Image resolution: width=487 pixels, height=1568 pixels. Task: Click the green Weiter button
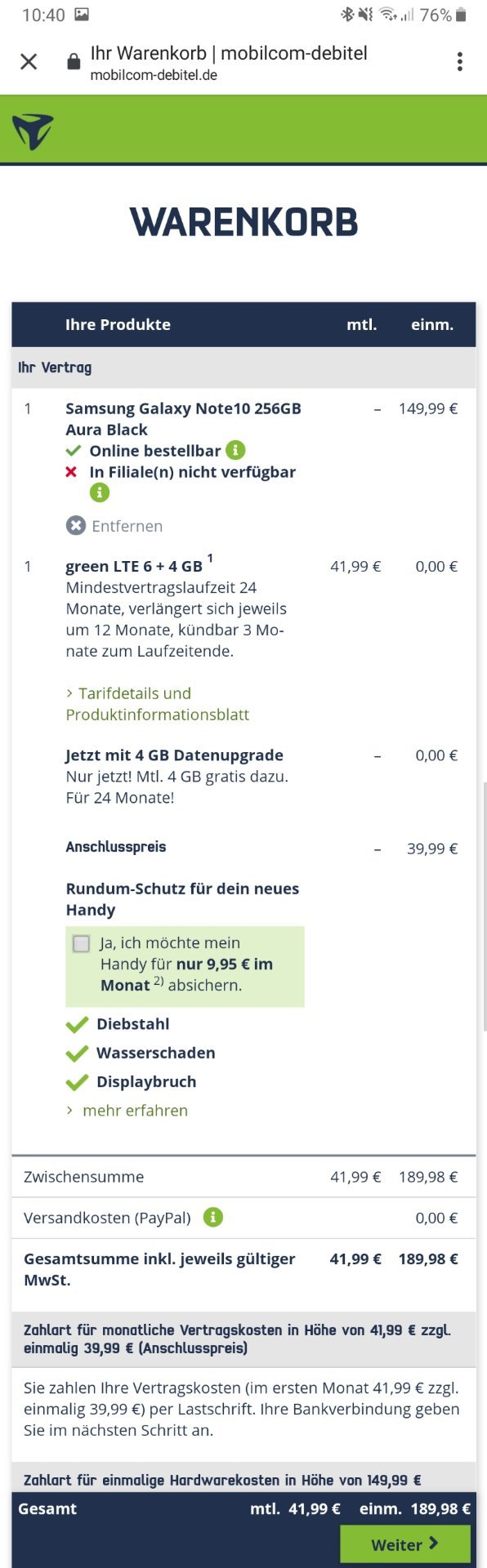pos(405,1543)
